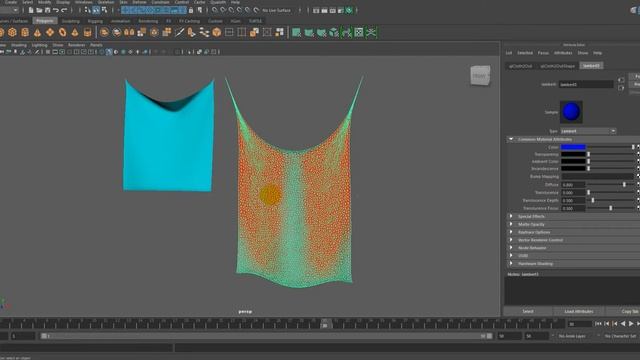Viewport: 640px width, 360px height.
Task: Click the lambert2 material name field
Action: pyautogui.click(x=586, y=84)
